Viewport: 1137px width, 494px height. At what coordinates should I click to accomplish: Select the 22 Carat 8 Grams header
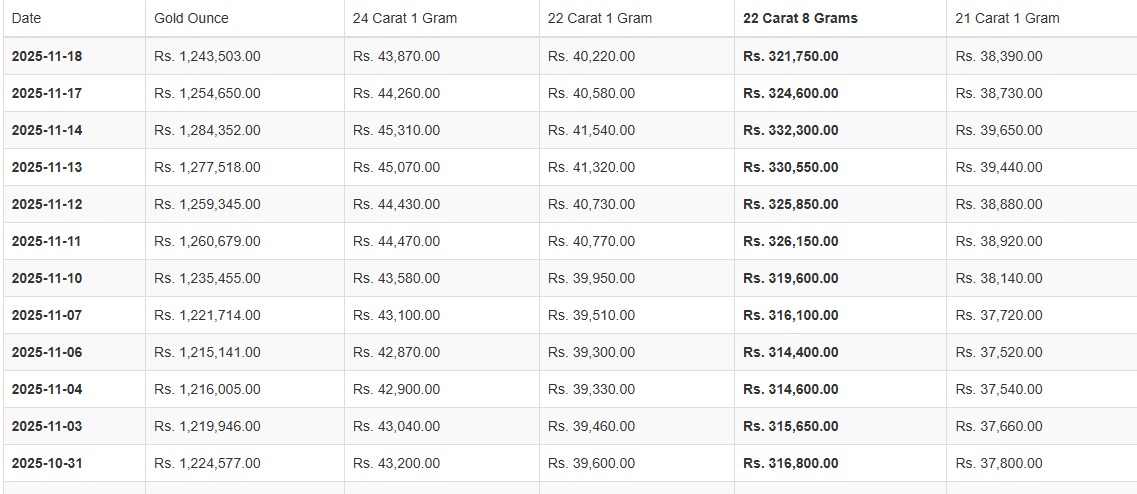point(800,18)
